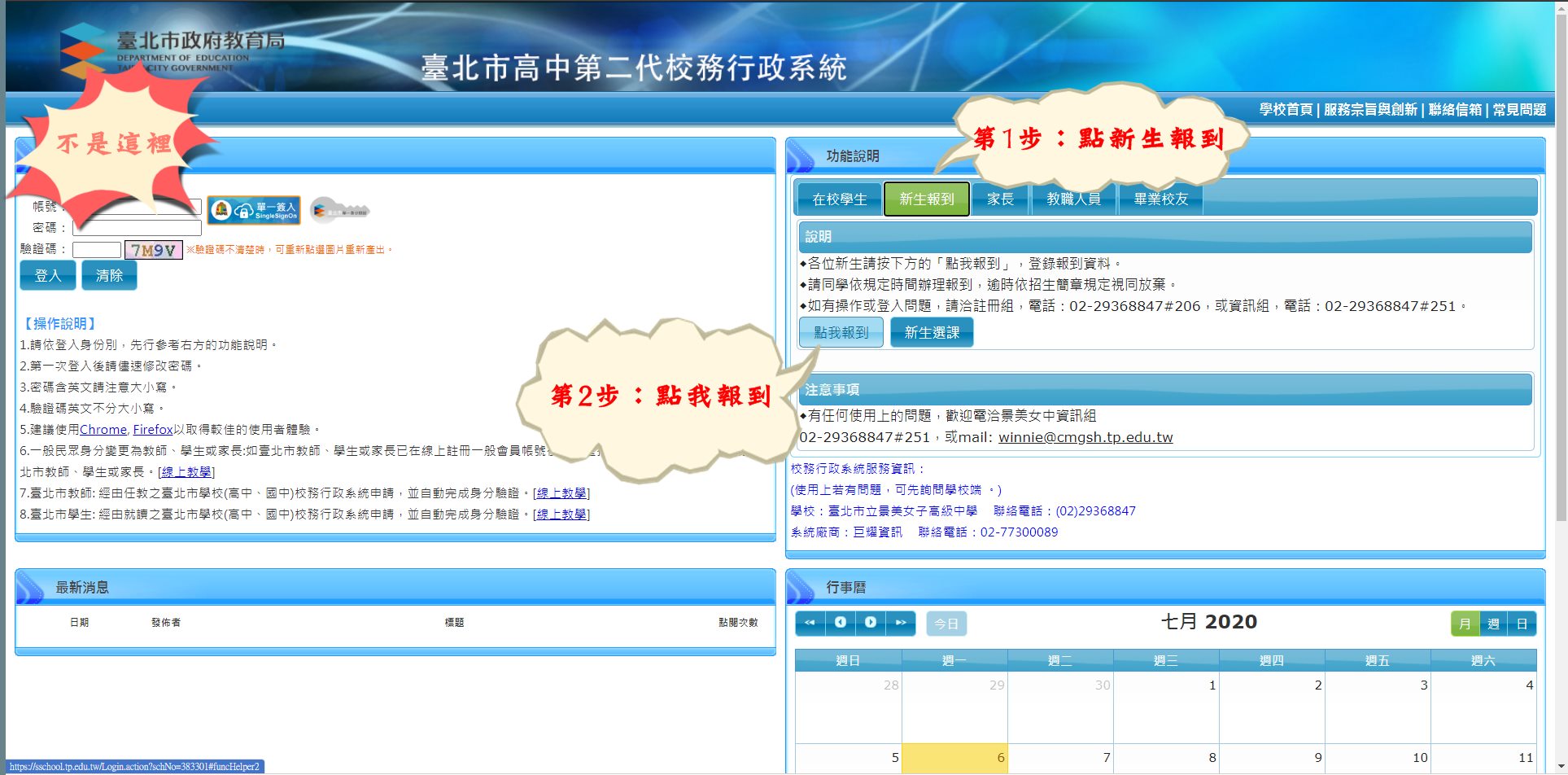Click the 新生選課 button
Screen dimensions: 1568x775
click(932, 333)
